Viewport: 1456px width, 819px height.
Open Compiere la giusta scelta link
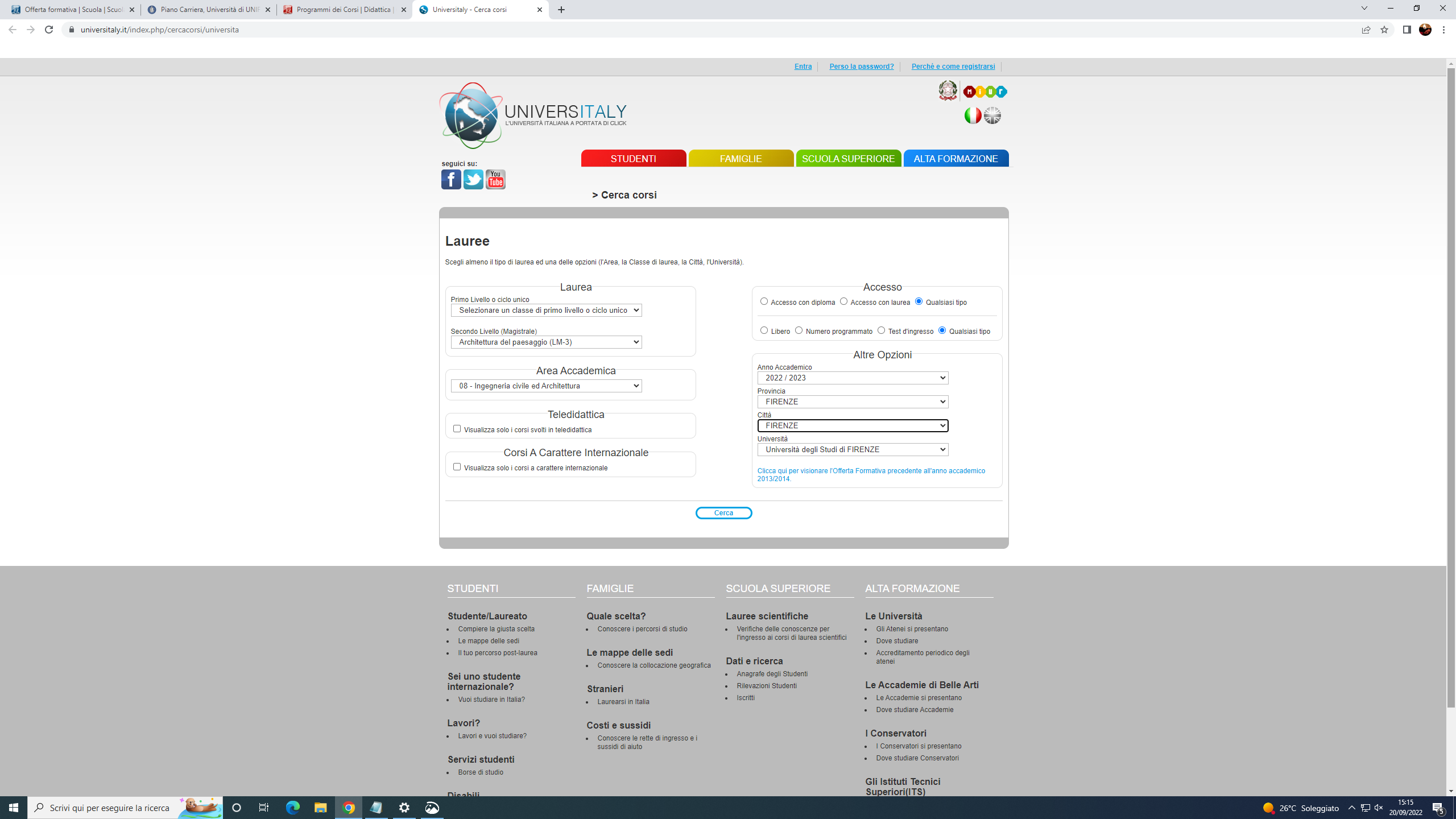tap(496, 629)
